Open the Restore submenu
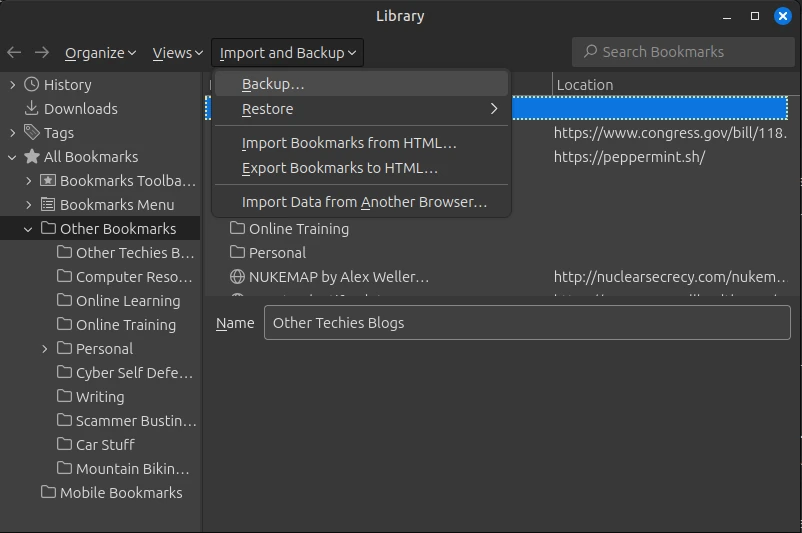The width and height of the screenshot is (802, 533). tap(361, 109)
